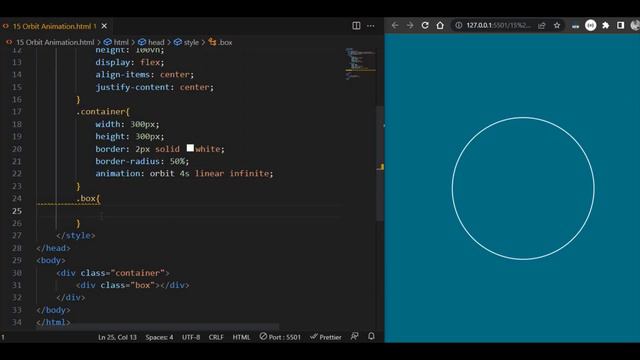
Task: Select the head breadcrumb segment
Action: tap(151, 42)
